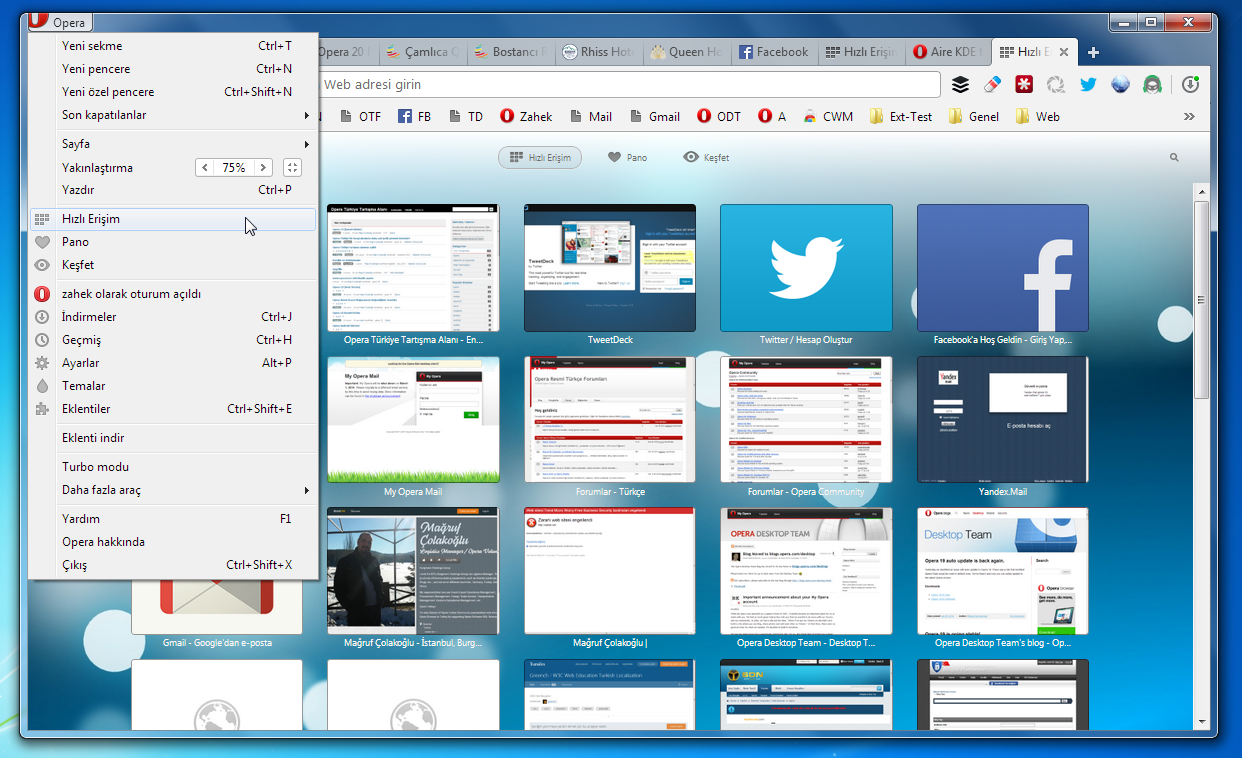The height and width of the screenshot is (758, 1242).
Task: Increase zoom with the right arrow
Action: pos(263,168)
